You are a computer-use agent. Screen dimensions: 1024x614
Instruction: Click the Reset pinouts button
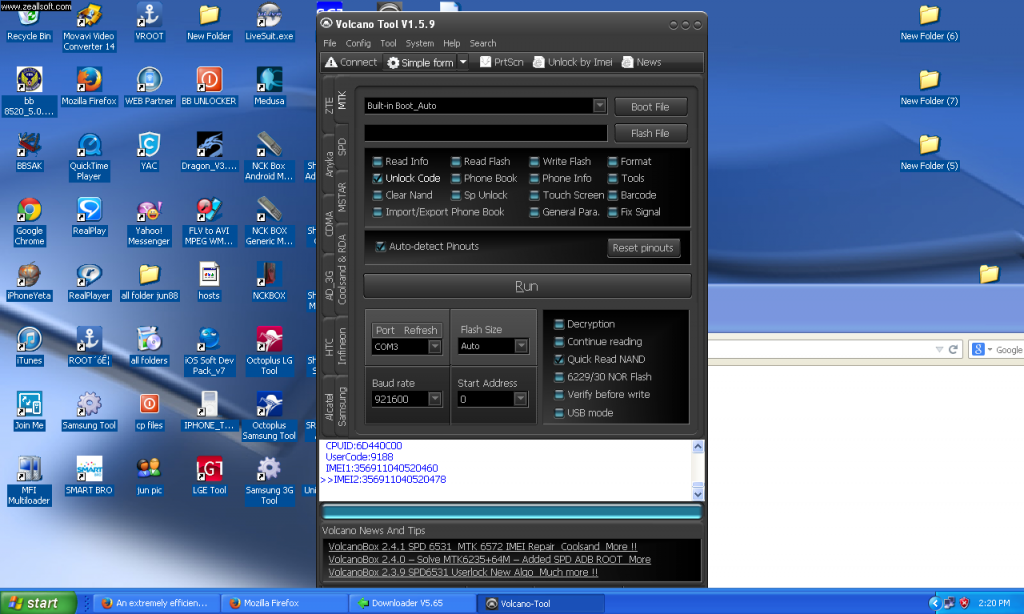pyautogui.click(x=643, y=248)
